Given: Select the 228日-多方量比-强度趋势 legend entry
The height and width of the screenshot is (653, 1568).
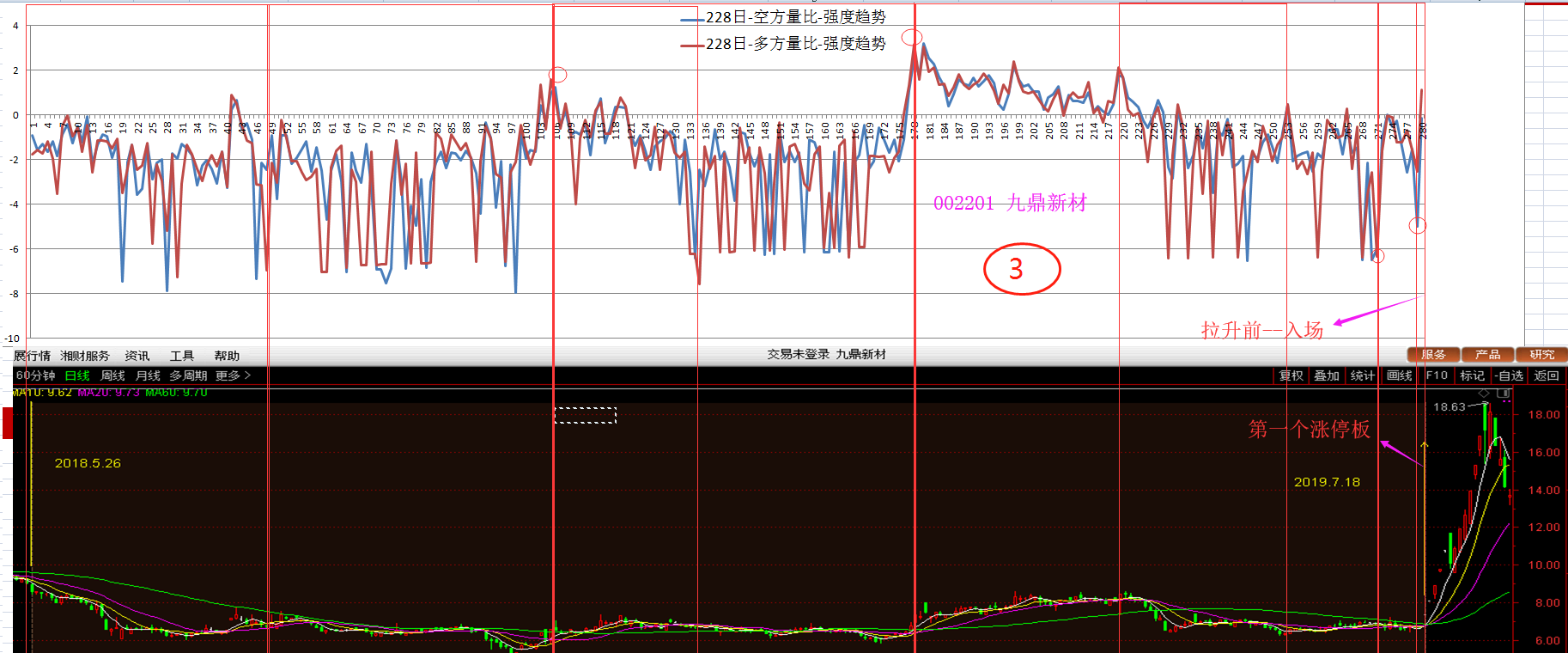Looking at the screenshot, I should pyautogui.click(x=783, y=44).
